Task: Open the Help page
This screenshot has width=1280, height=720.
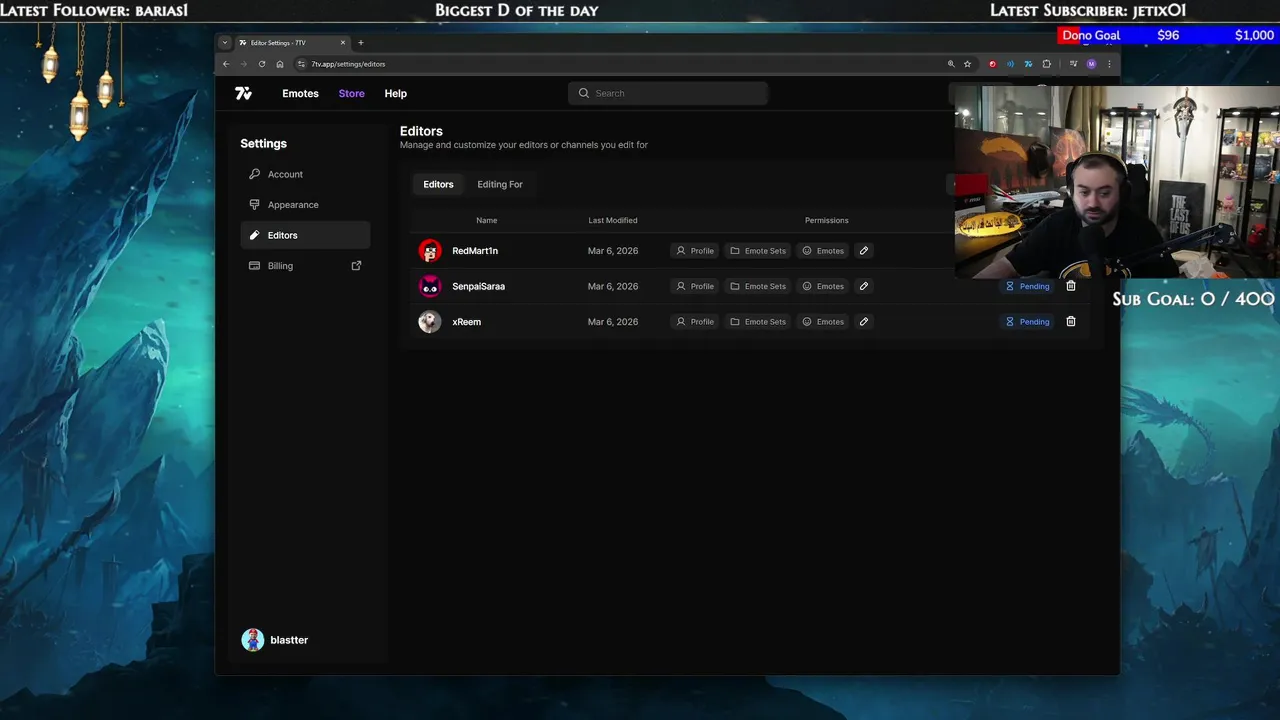Action: [395, 93]
